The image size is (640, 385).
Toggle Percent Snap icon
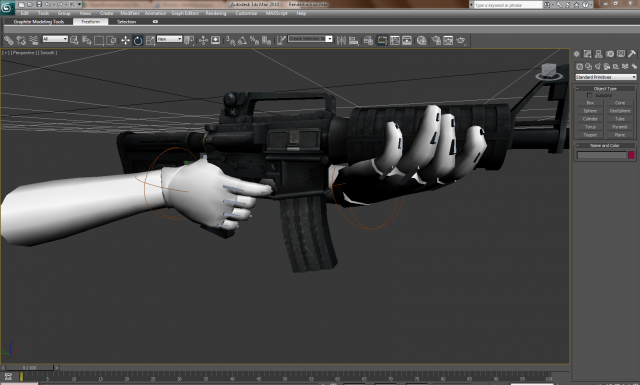[x=255, y=40]
